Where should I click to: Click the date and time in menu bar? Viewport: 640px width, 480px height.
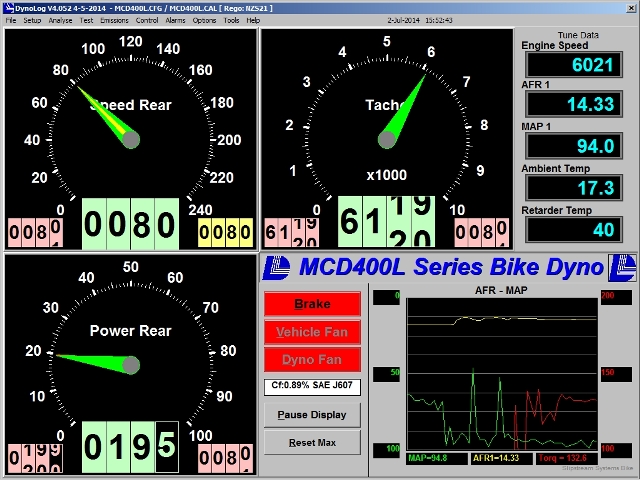pos(420,20)
